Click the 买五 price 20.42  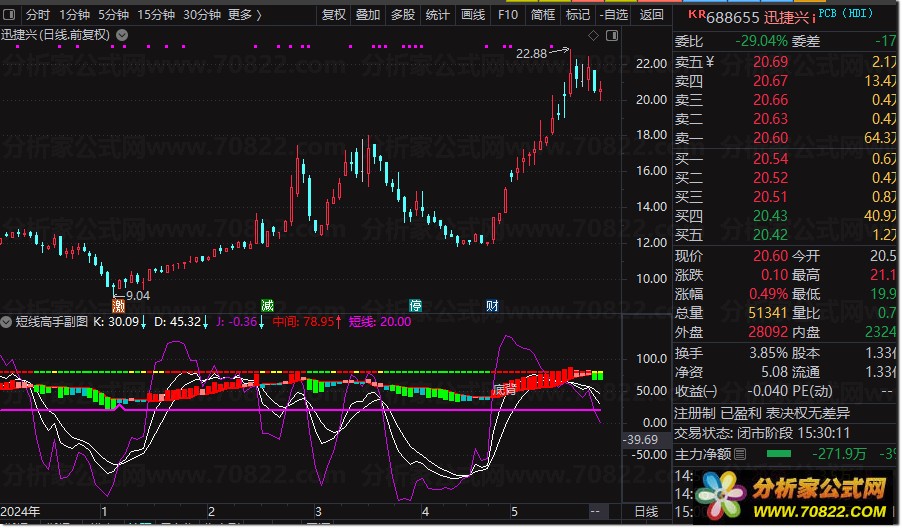[771, 235]
